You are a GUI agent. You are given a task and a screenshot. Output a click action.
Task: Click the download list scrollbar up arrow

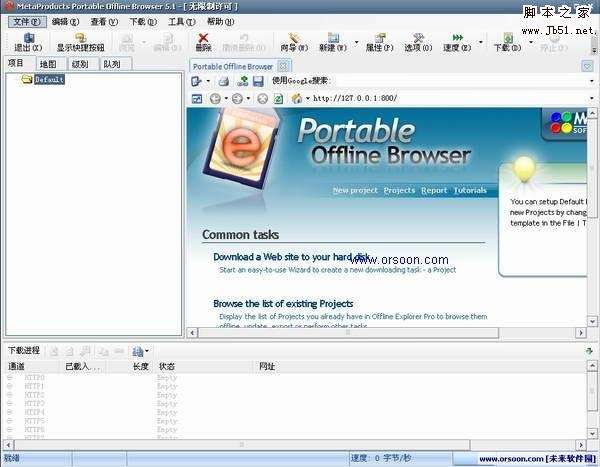(592, 366)
